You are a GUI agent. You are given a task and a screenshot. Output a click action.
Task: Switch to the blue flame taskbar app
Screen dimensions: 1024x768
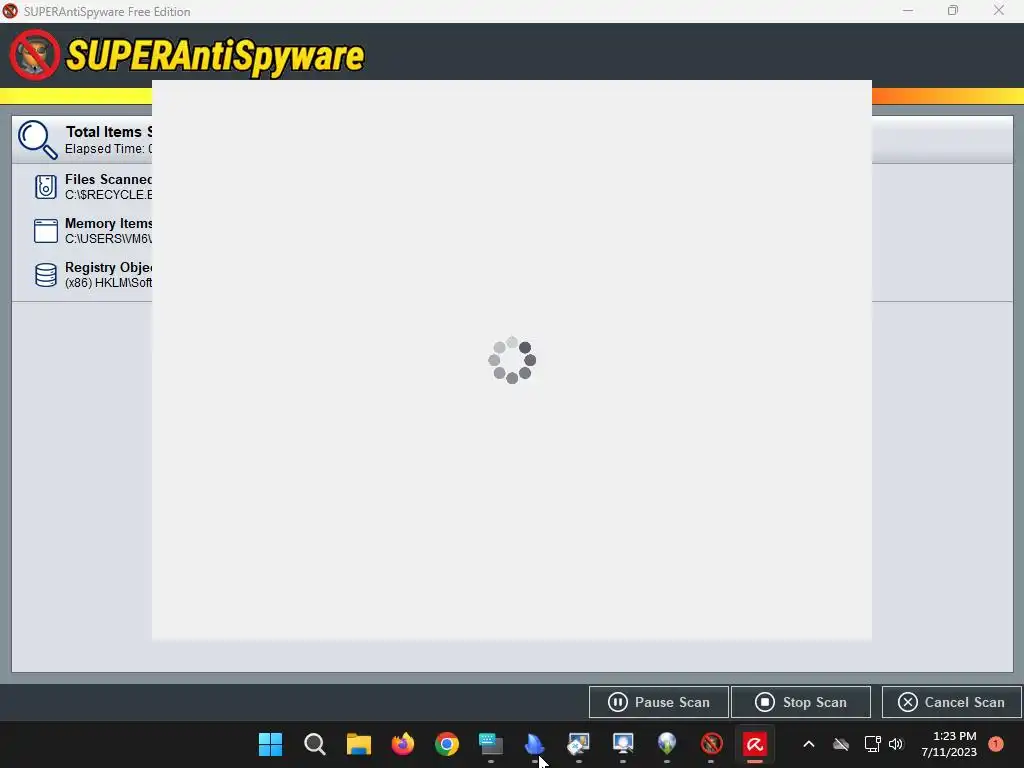click(534, 744)
